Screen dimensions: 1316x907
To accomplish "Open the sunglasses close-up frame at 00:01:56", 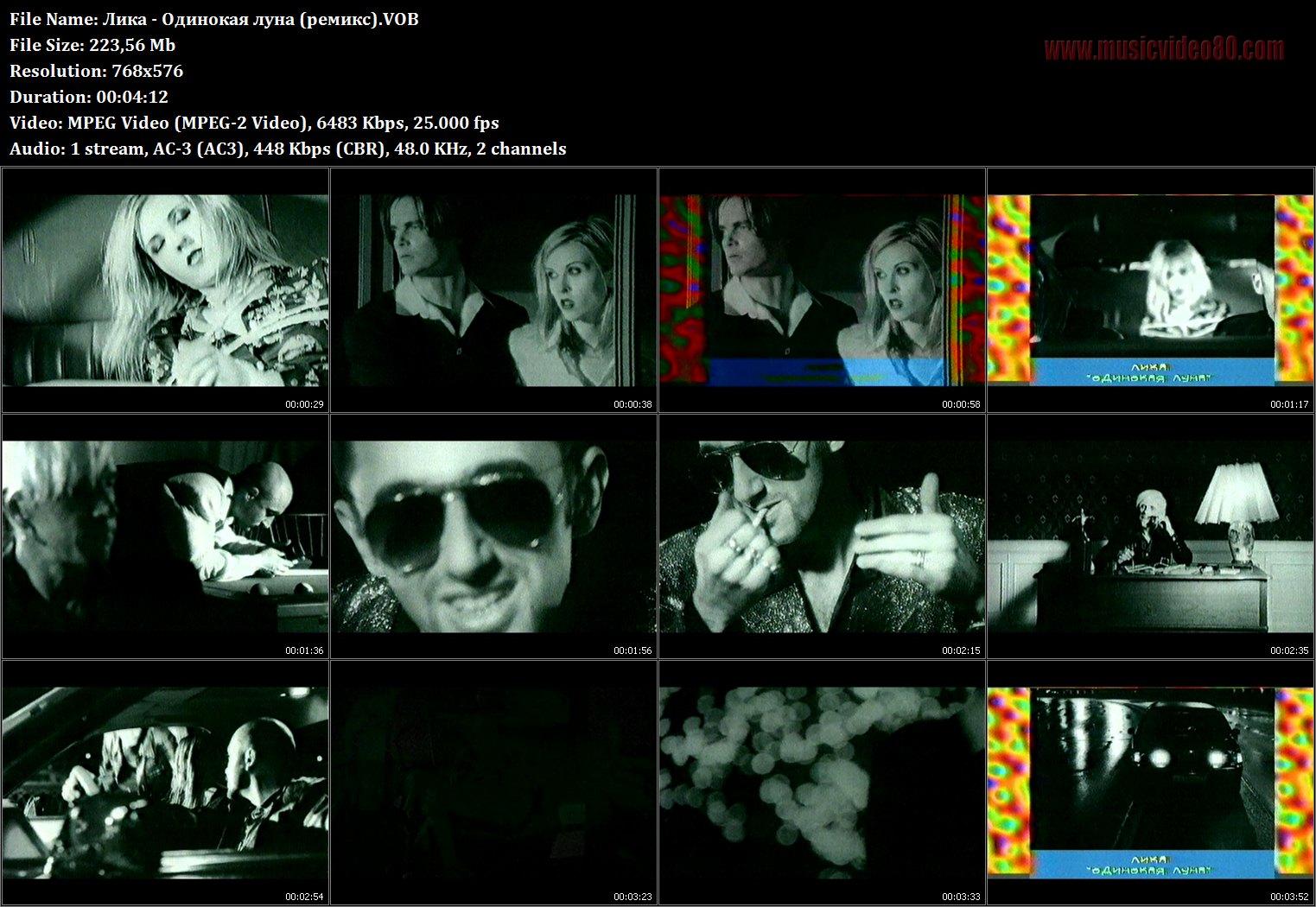I will pyautogui.click(x=493, y=536).
